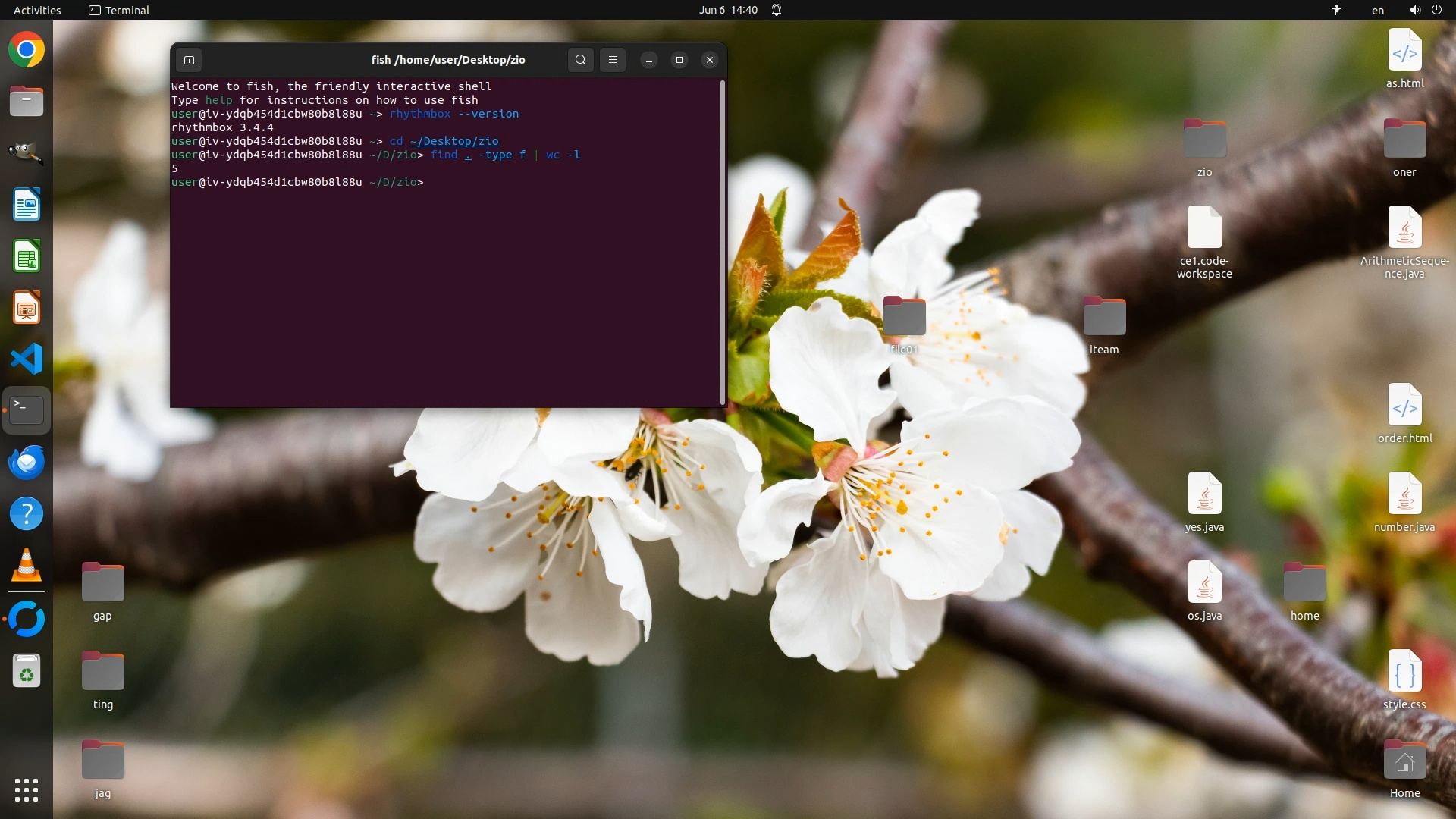
Task: Launch Google Chrome from the dock
Action: click(x=27, y=50)
